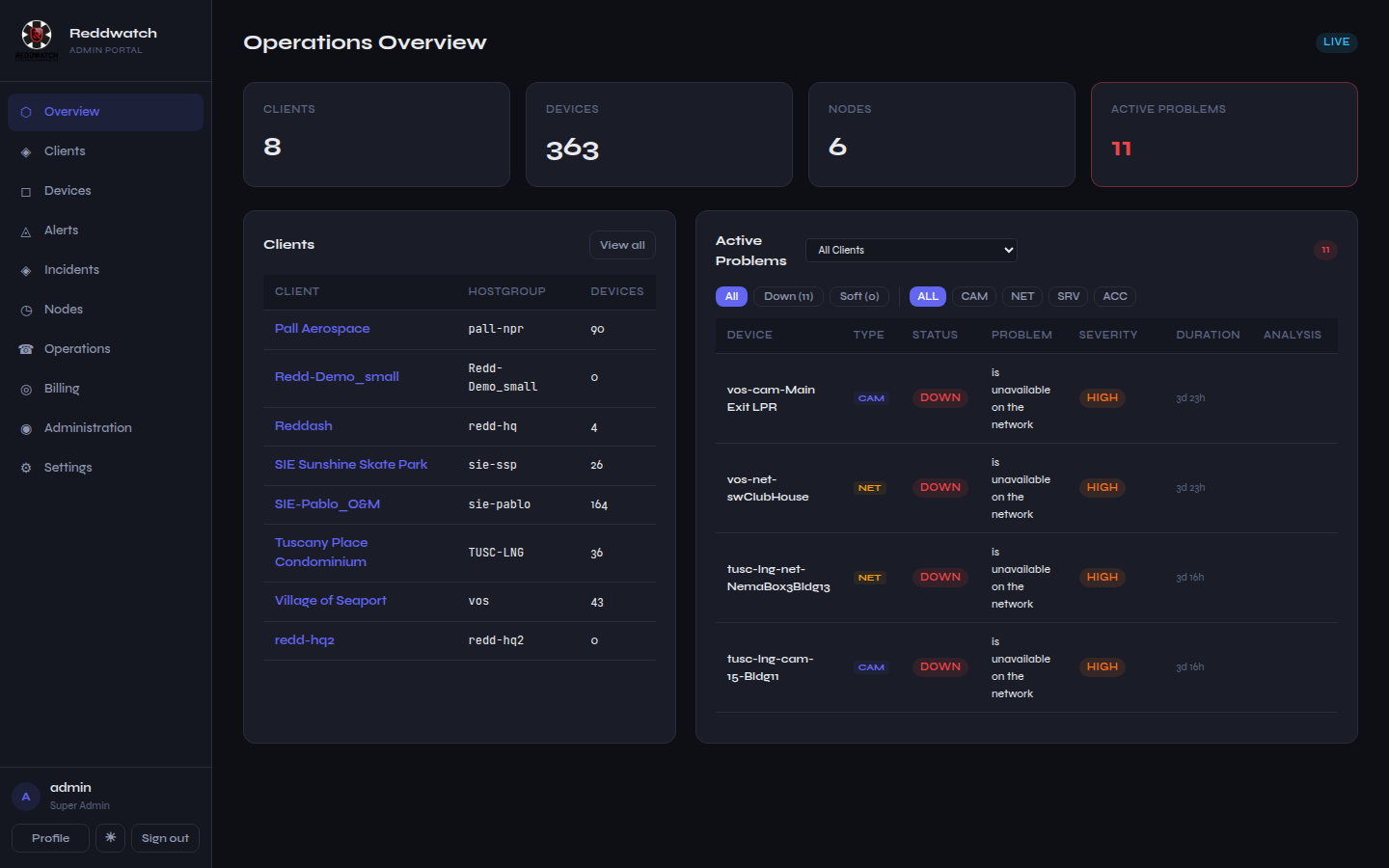
Task: Go to the Devices page
Action: click(x=105, y=191)
